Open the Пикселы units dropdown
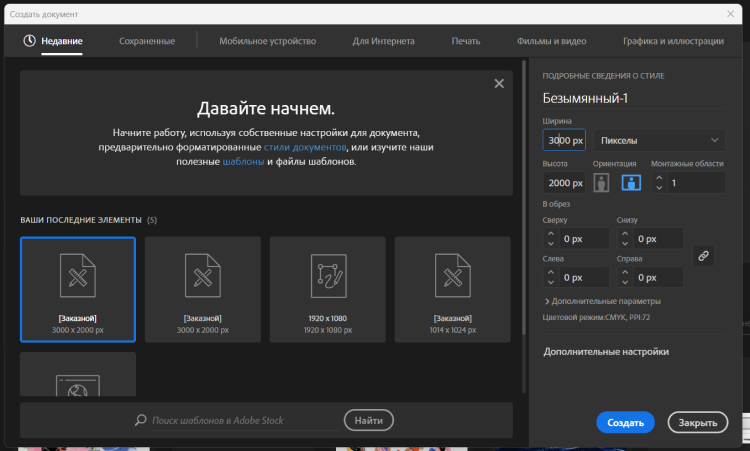The width and height of the screenshot is (750, 451). [659, 141]
